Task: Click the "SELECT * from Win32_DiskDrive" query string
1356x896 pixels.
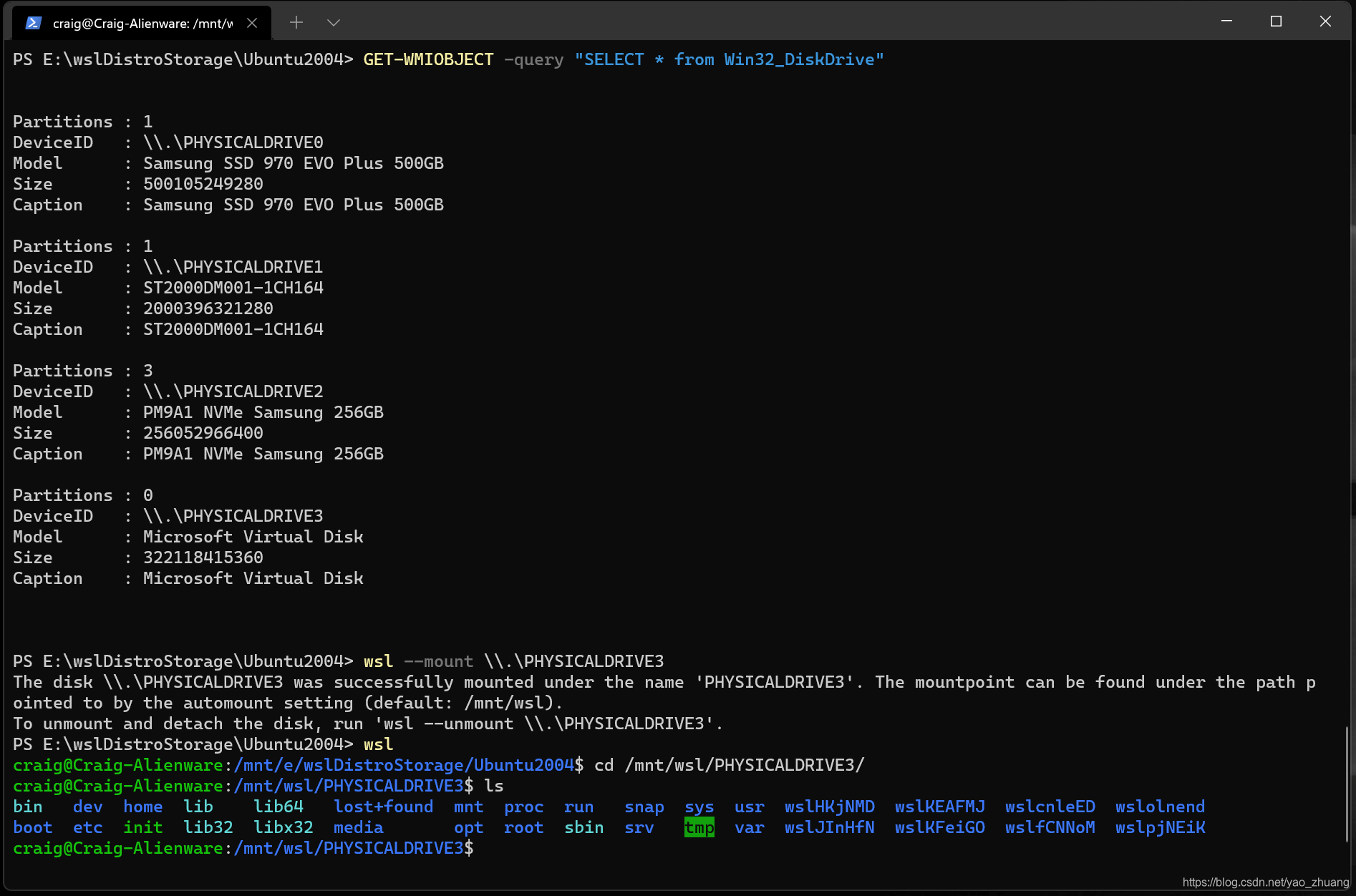Action: 730,59
